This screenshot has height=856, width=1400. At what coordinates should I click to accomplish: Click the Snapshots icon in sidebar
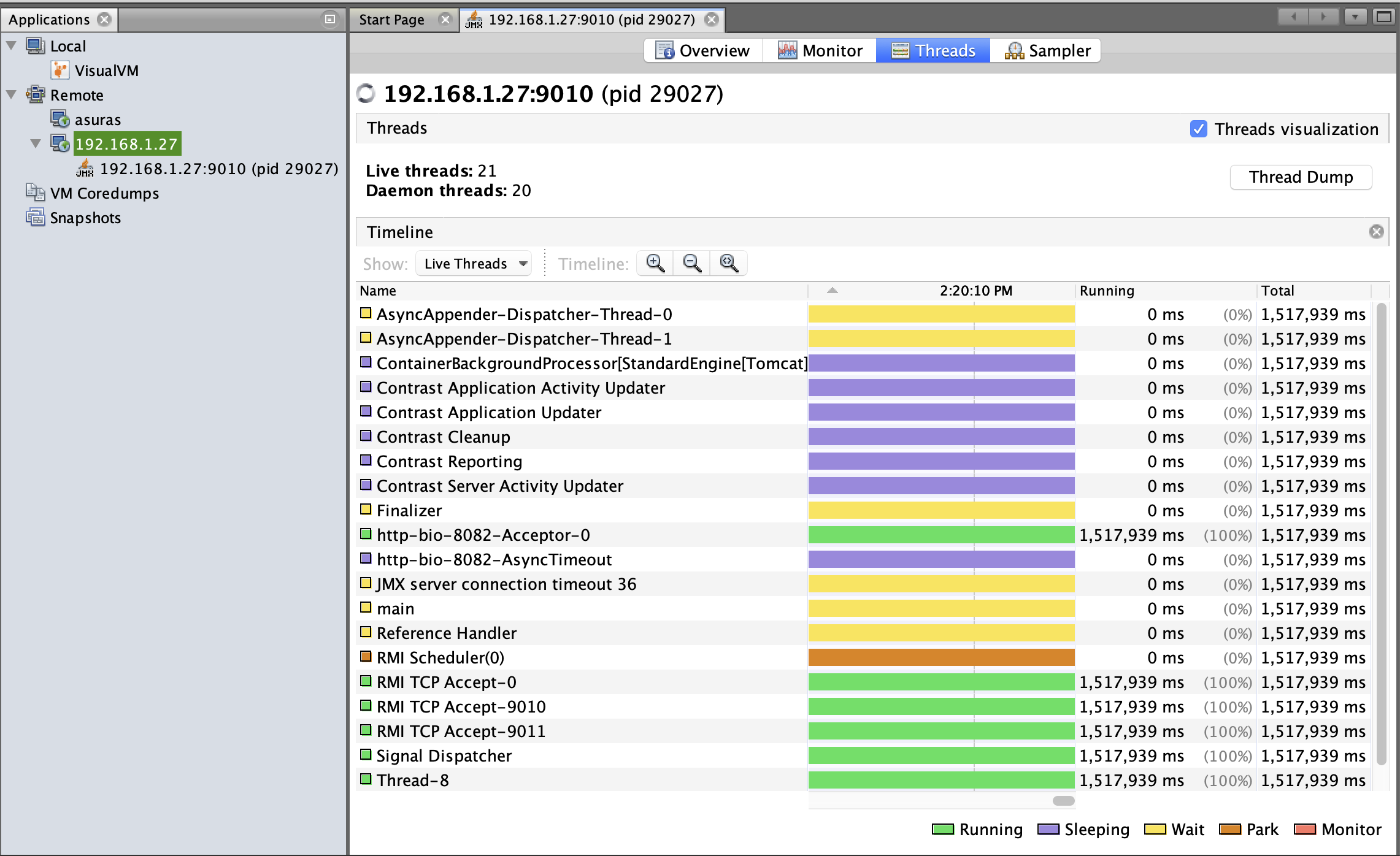click(35, 218)
